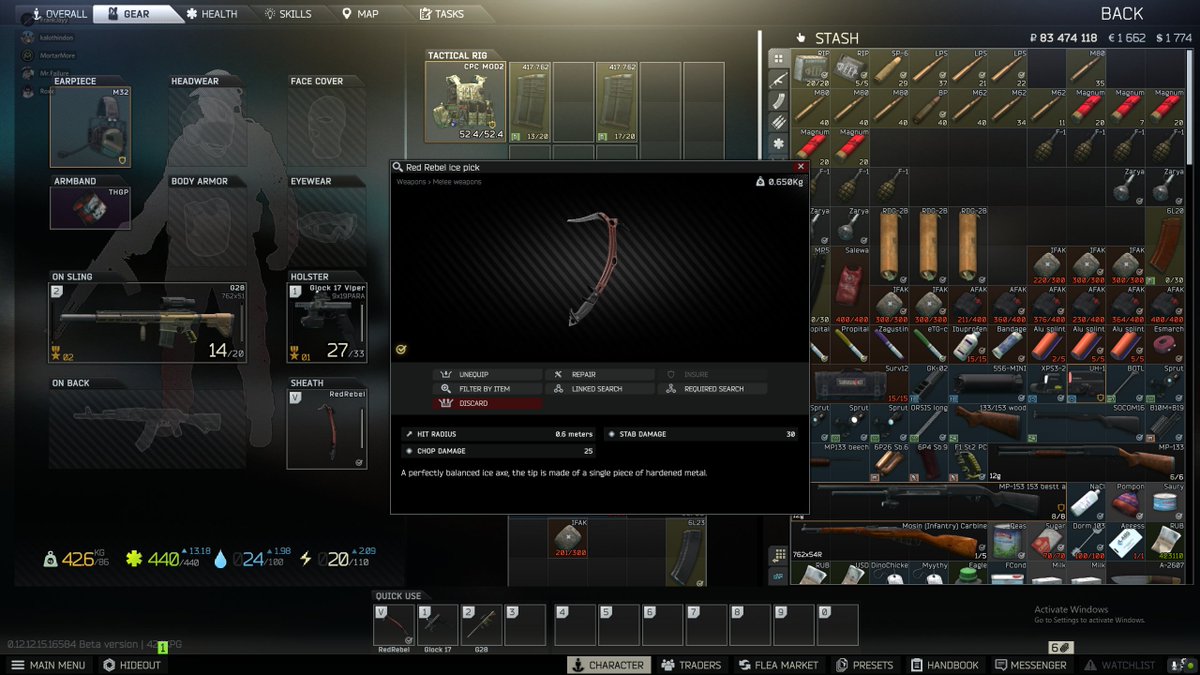
Task: Select the Pompon hat in stash
Action: point(1125,501)
